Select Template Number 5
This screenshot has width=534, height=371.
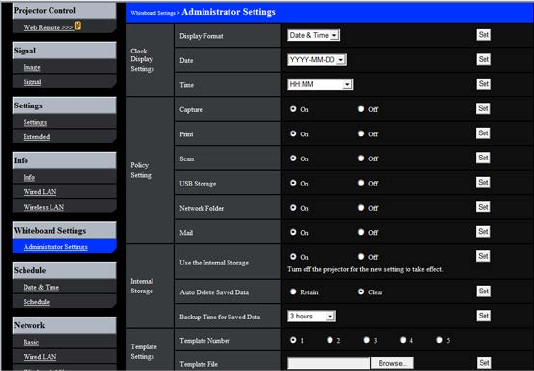click(439, 340)
